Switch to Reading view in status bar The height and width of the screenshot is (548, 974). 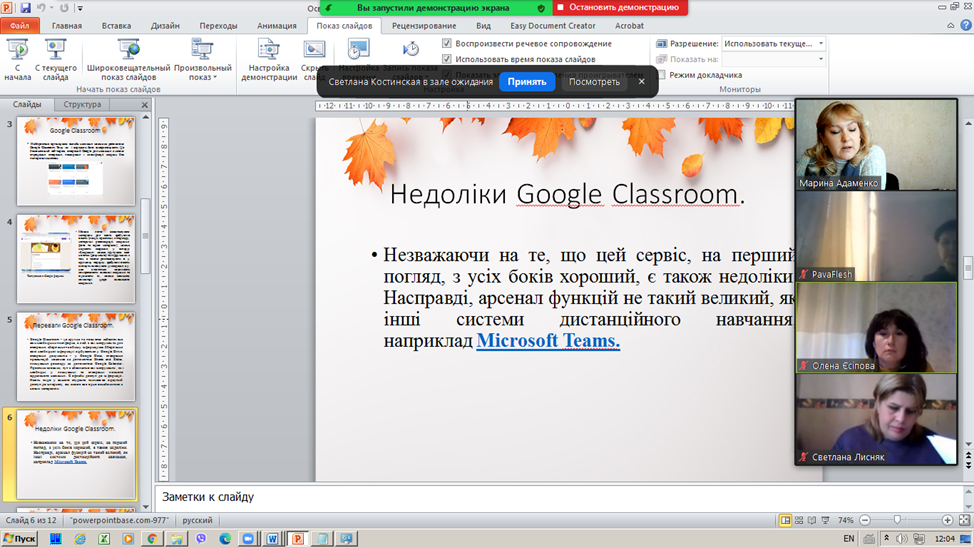tap(812, 520)
